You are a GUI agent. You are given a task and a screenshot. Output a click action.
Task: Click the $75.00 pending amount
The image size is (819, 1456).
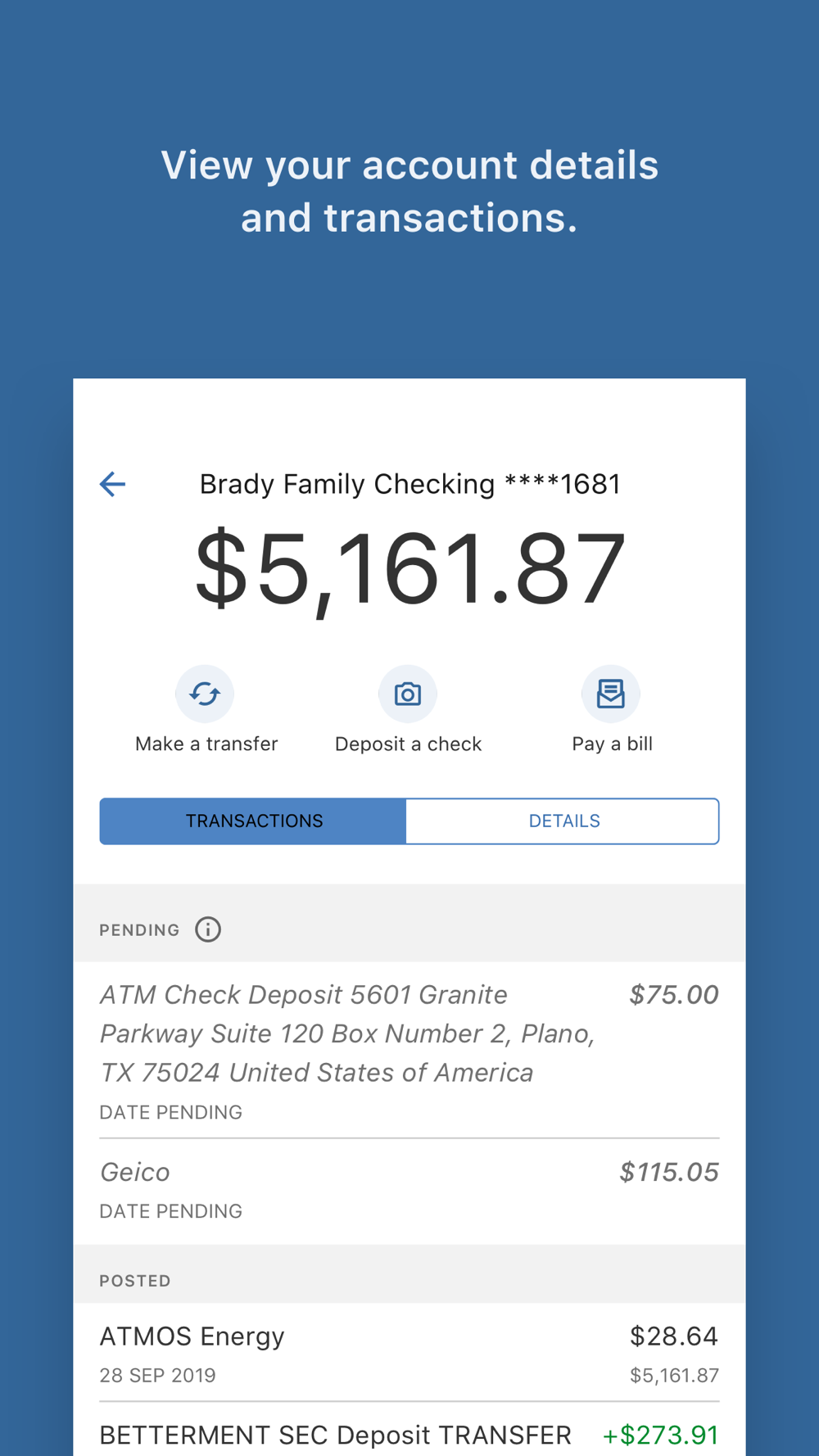point(674,994)
